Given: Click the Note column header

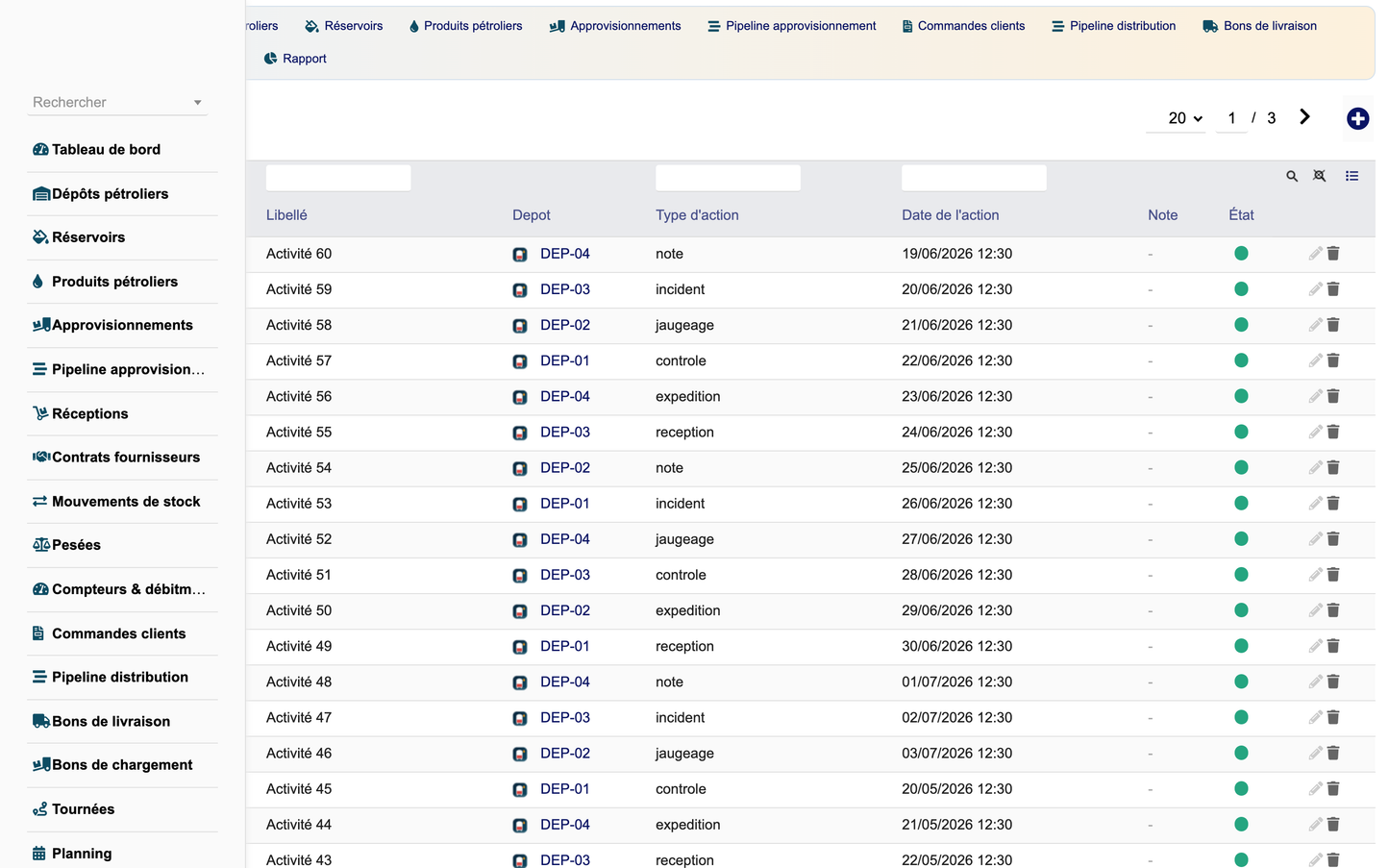Looking at the screenshot, I should click(1163, 215).
